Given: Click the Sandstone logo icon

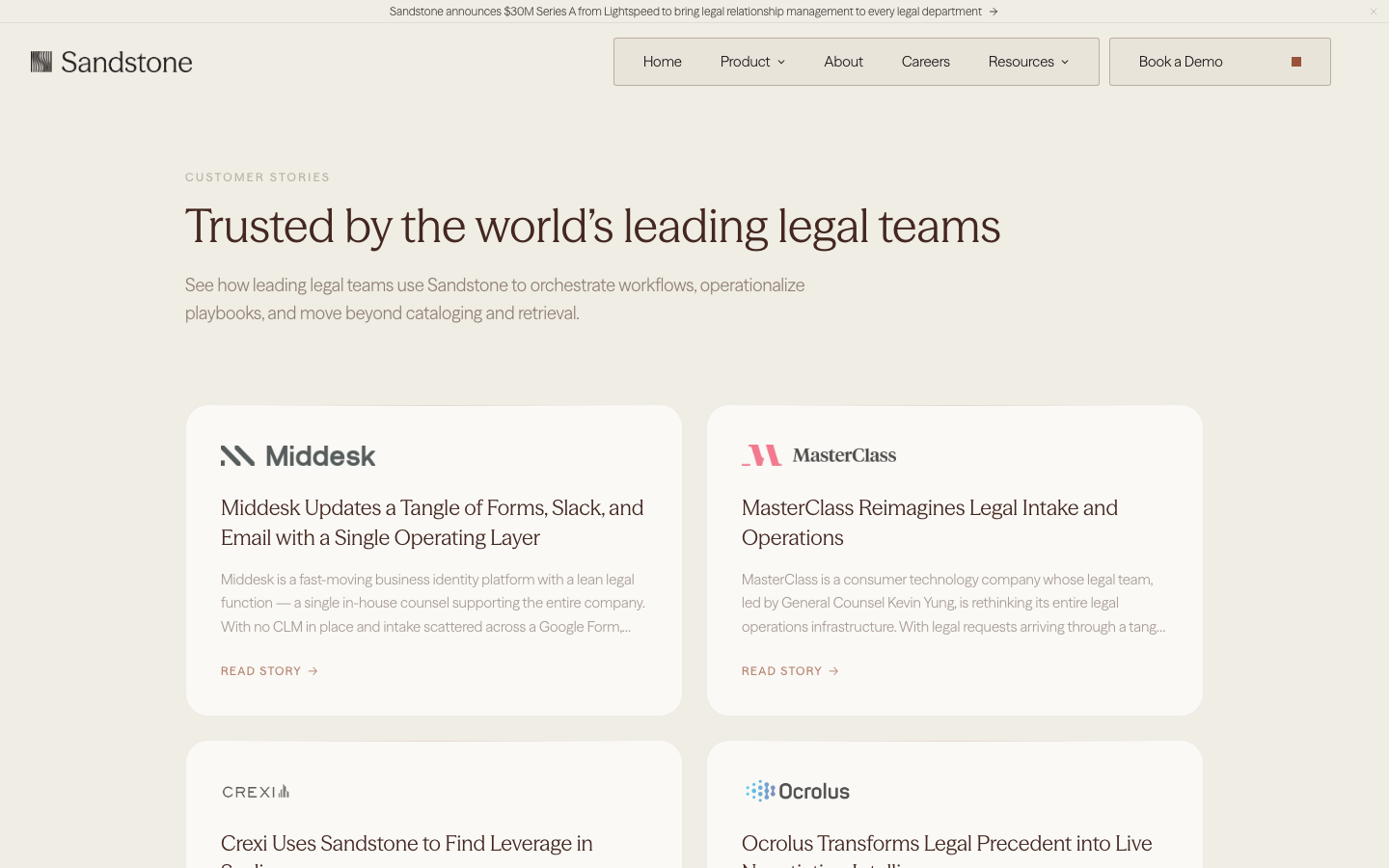Looking at the screenshot, I should pyautogui.click(x=41, y=62).
